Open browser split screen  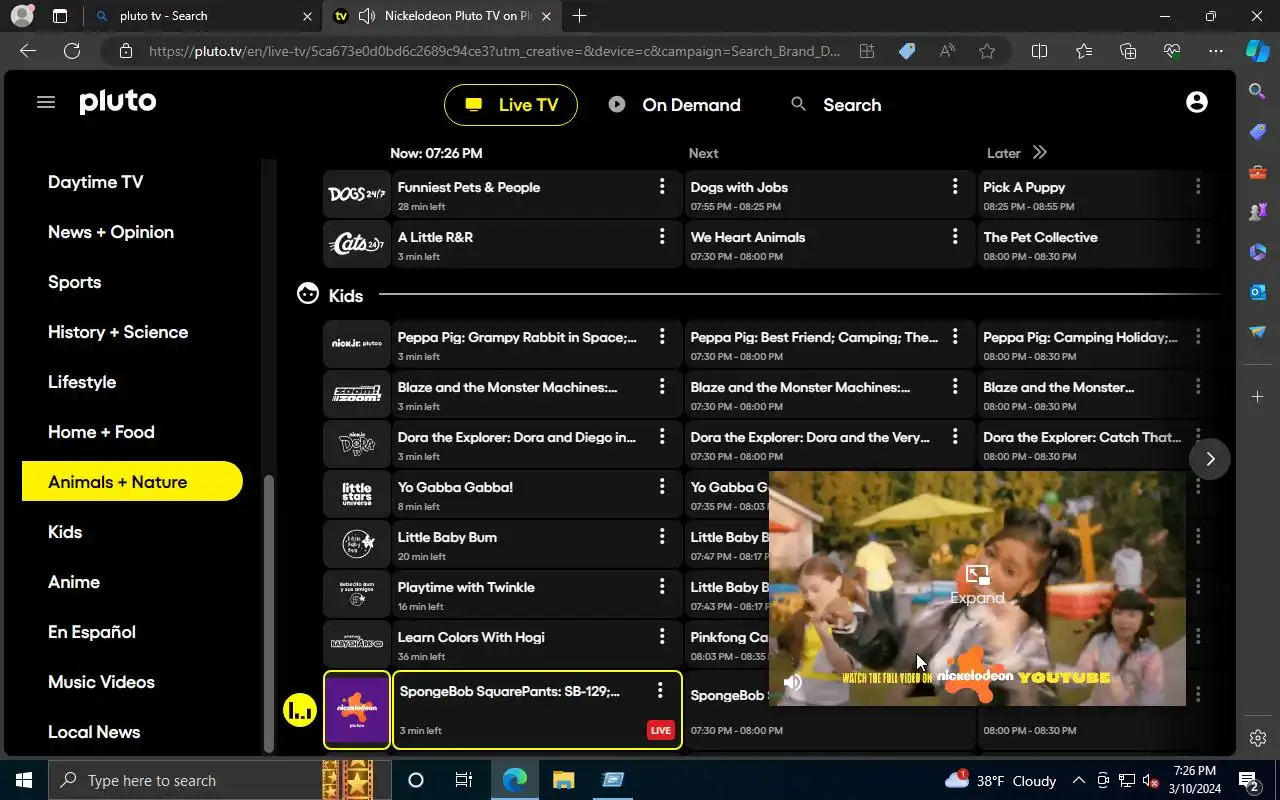pyautogui.click(x=1039, y=51)
